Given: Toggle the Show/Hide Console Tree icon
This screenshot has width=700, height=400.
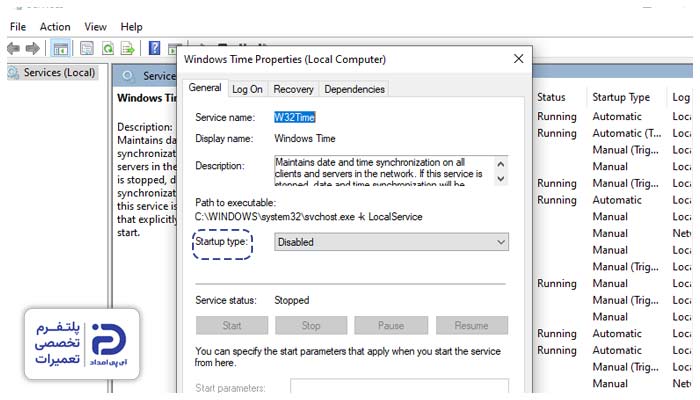Looking at the screenshot, I should [61, 48].
